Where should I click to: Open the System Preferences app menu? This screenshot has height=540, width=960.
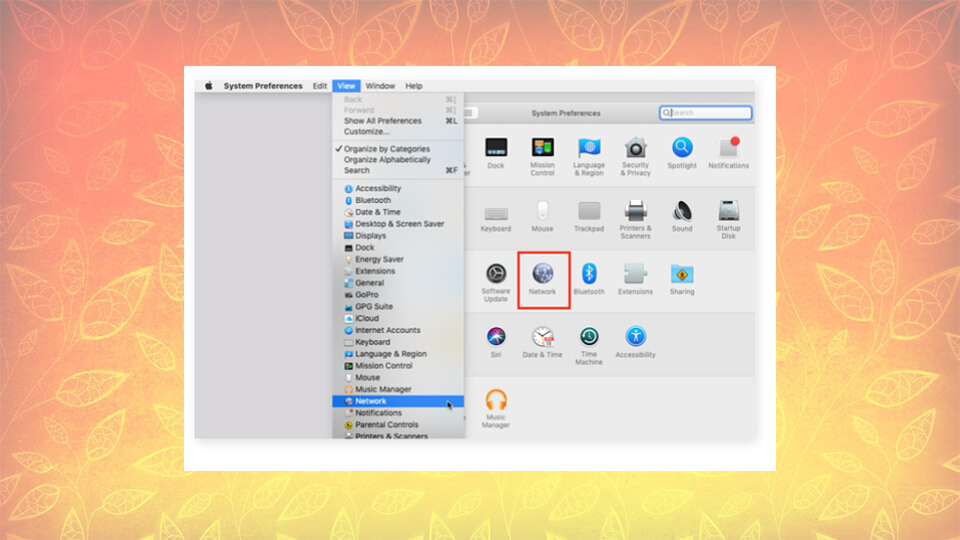click(x=263, y=86)
